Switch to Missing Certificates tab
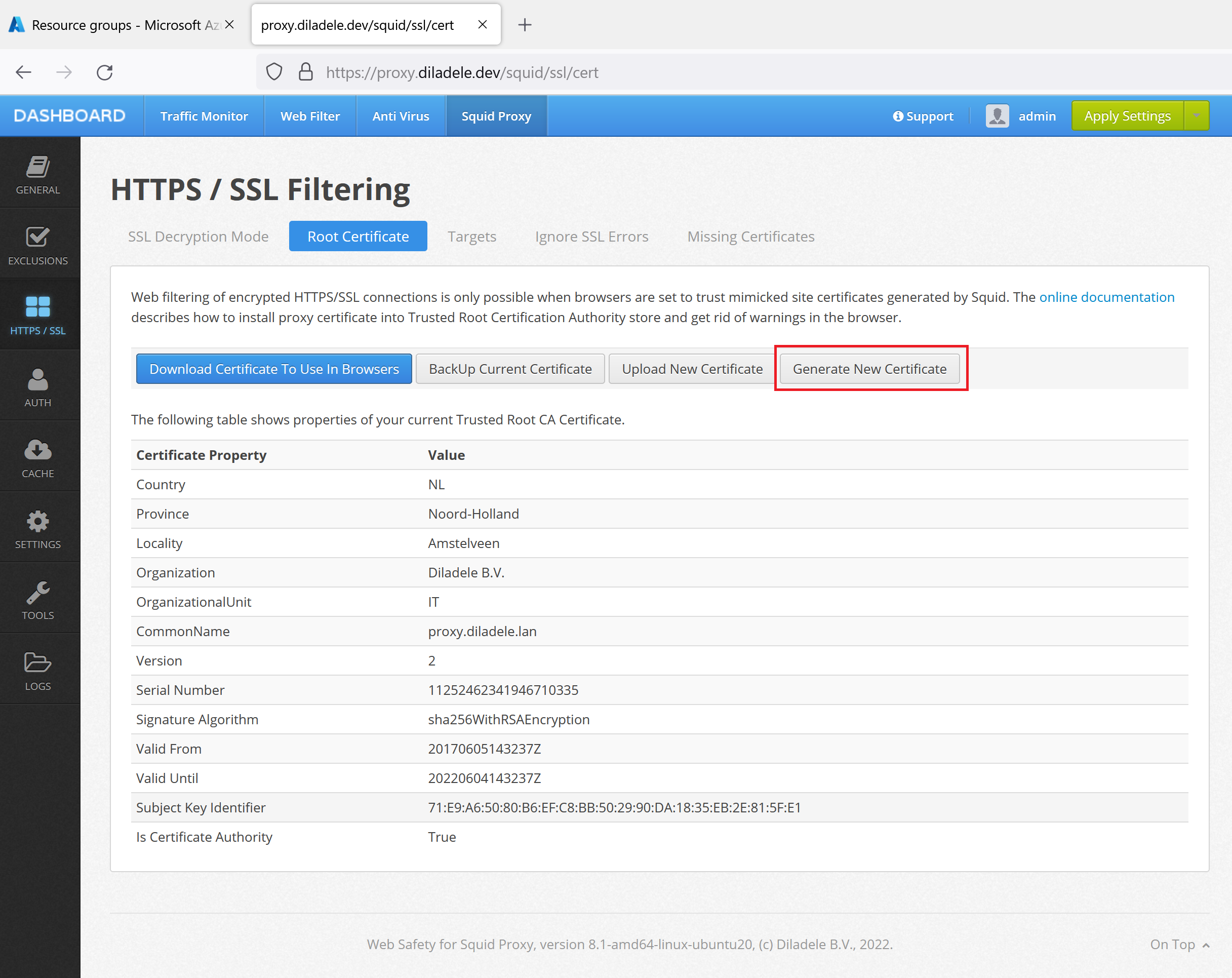1232x978 pixels. [x=751, y=236]
